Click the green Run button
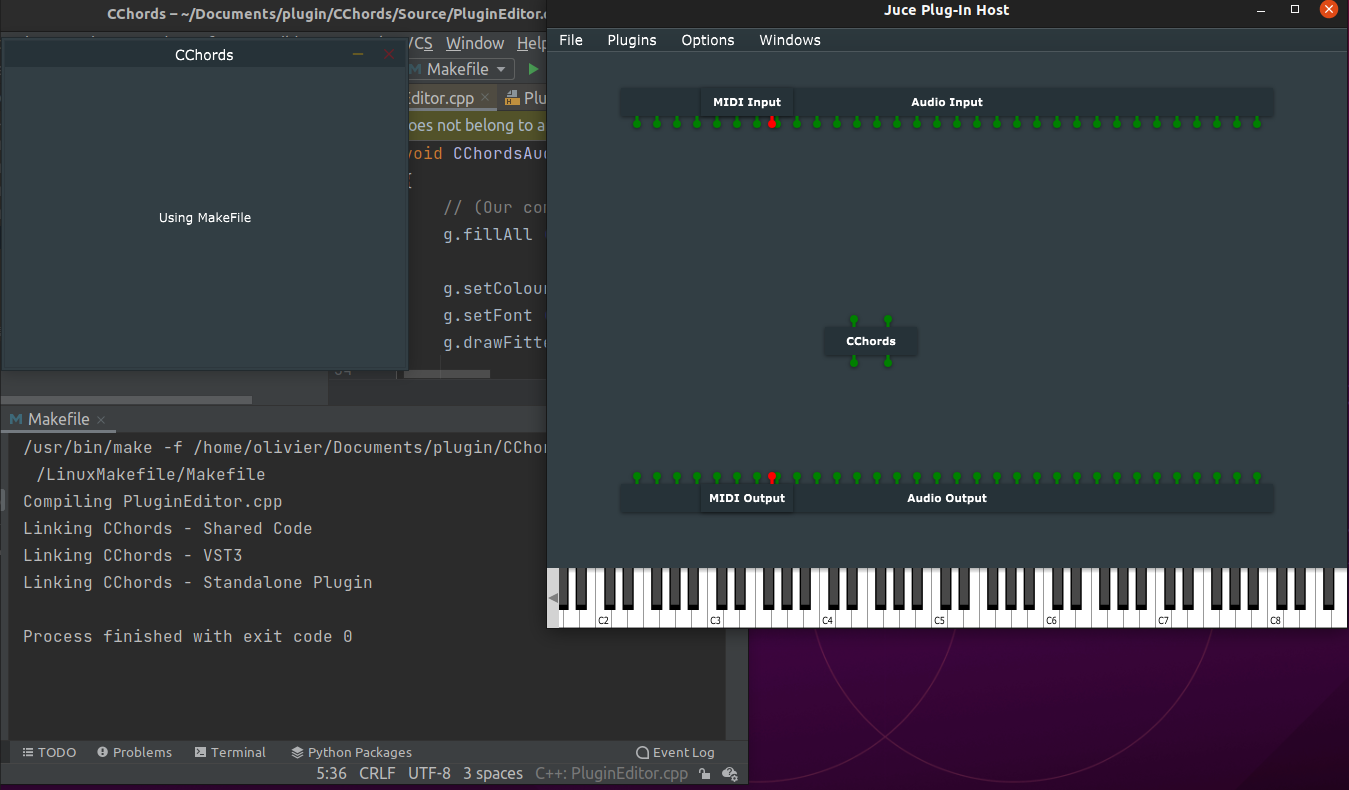The height and width of the screenshot is (790, 1349). click(533, 69)
